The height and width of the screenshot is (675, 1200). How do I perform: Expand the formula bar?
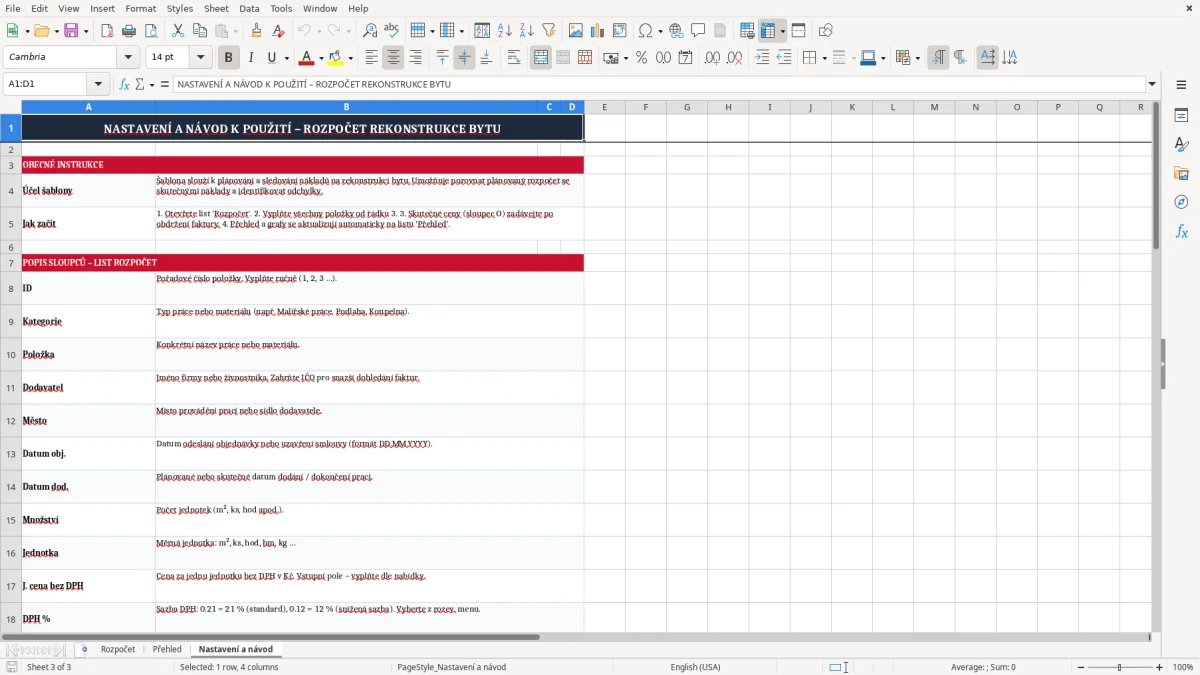coord(1152,84)
